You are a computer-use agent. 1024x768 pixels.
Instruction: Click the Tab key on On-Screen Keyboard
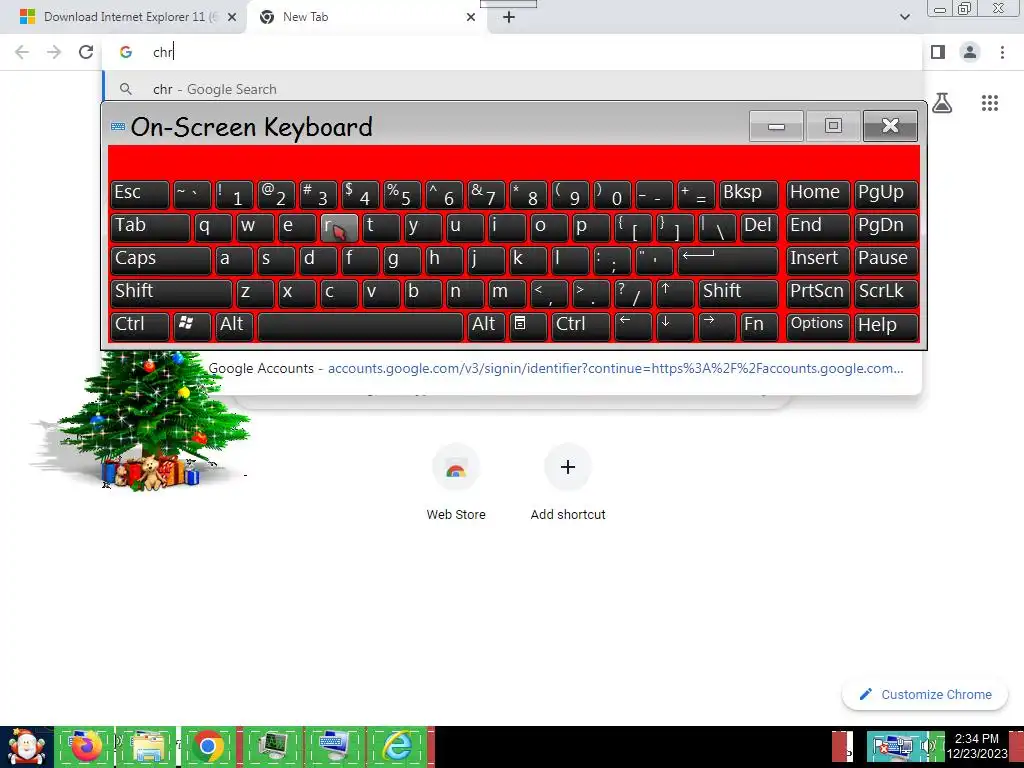pos(150,227)
